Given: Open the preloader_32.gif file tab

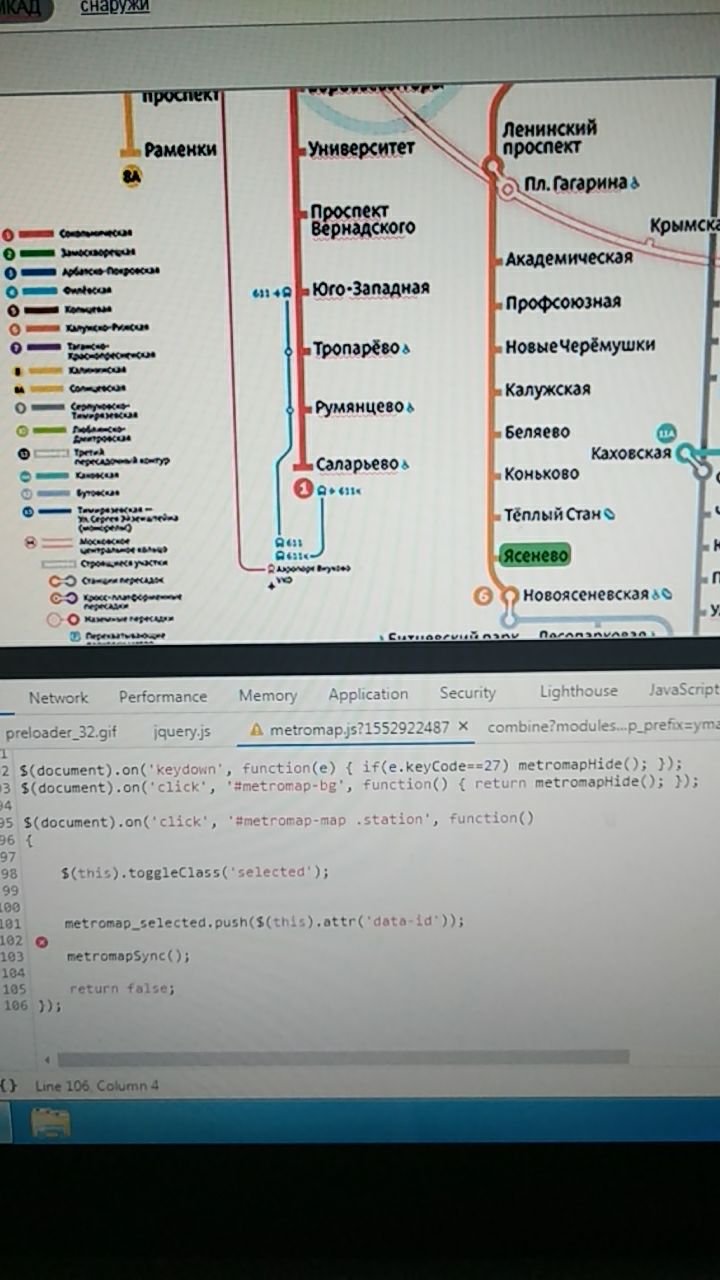Looking at the screenshot, I should [x=60, y=732].
